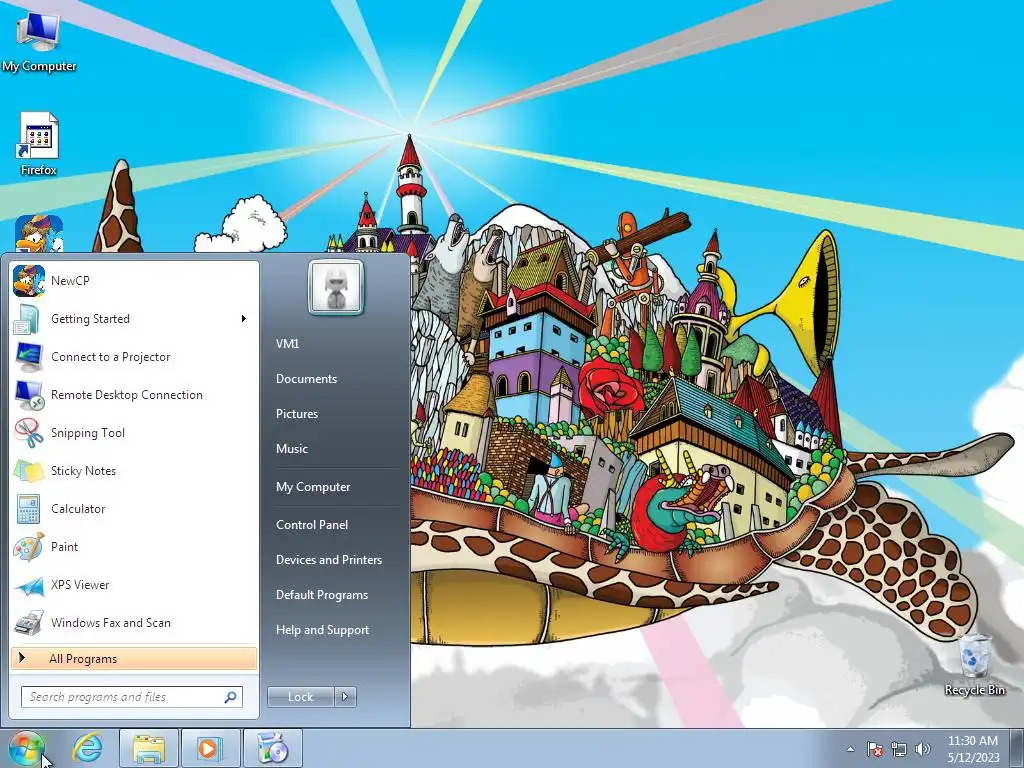1024x768 pixels.
Task: Open the DVD Maker taskbar icon
Action: click(272, 748)
